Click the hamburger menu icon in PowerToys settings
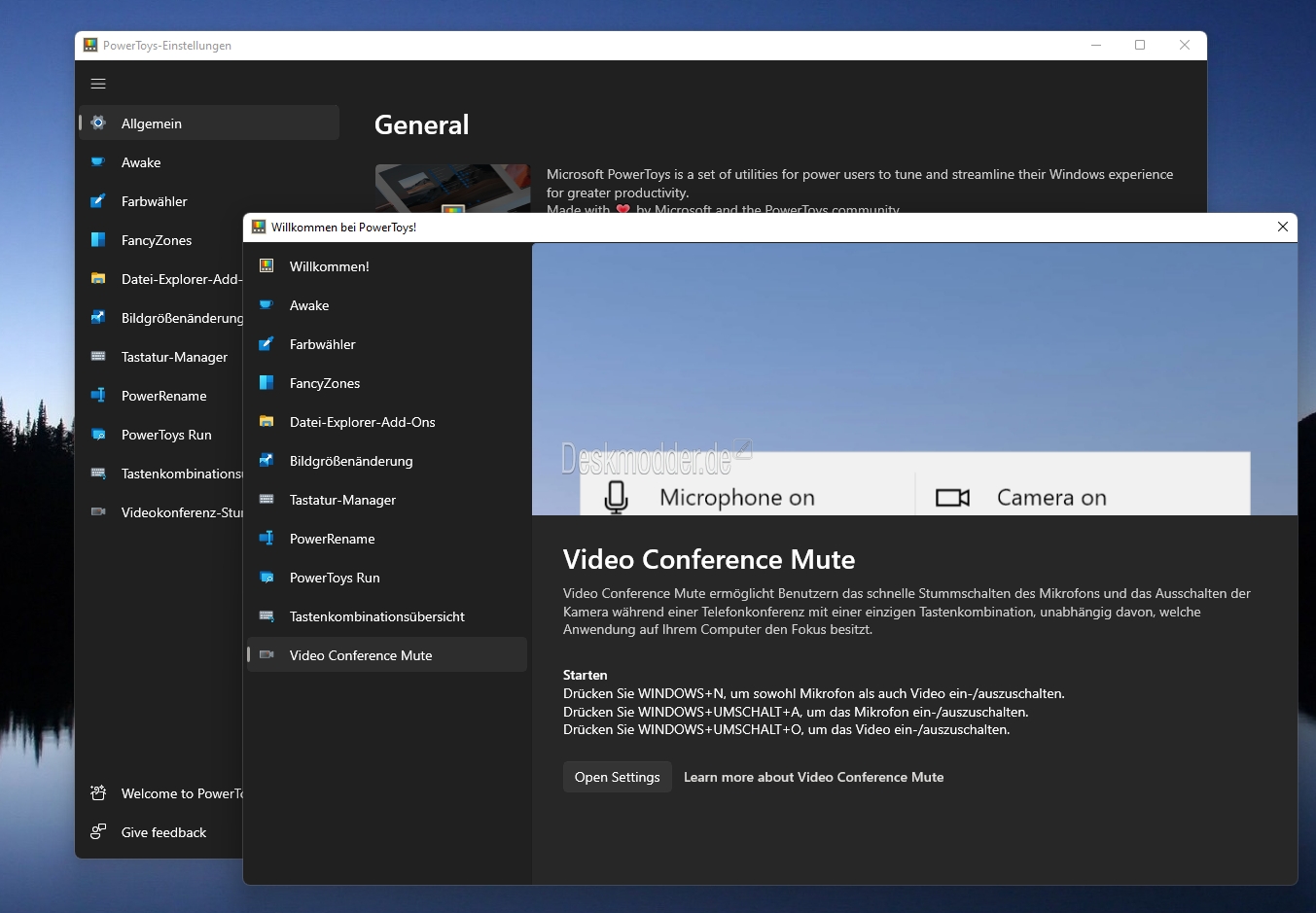 tap(98, 84)
